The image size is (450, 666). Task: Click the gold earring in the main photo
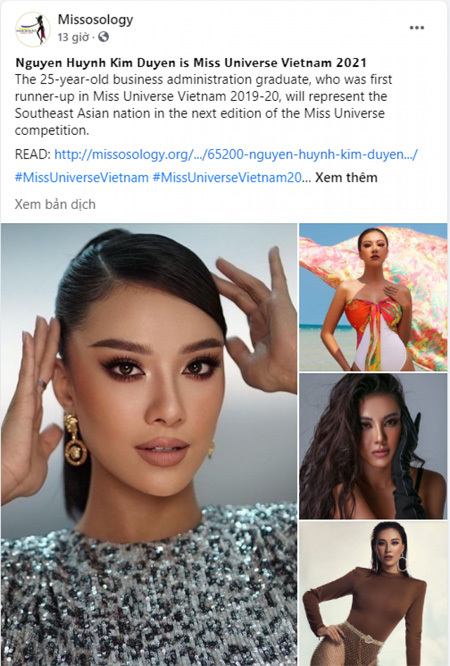(x=75, y=440)
